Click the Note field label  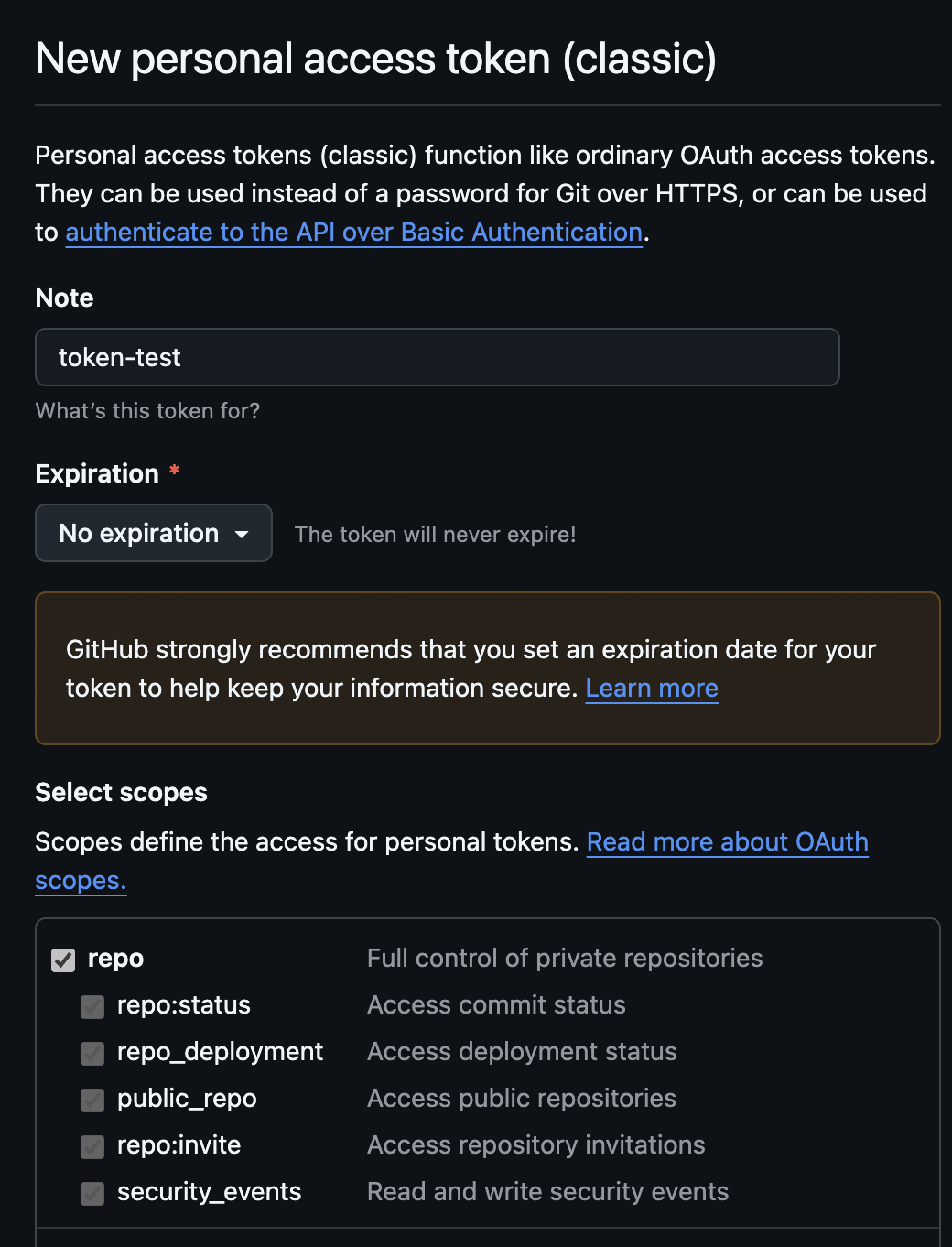point(64,298)
